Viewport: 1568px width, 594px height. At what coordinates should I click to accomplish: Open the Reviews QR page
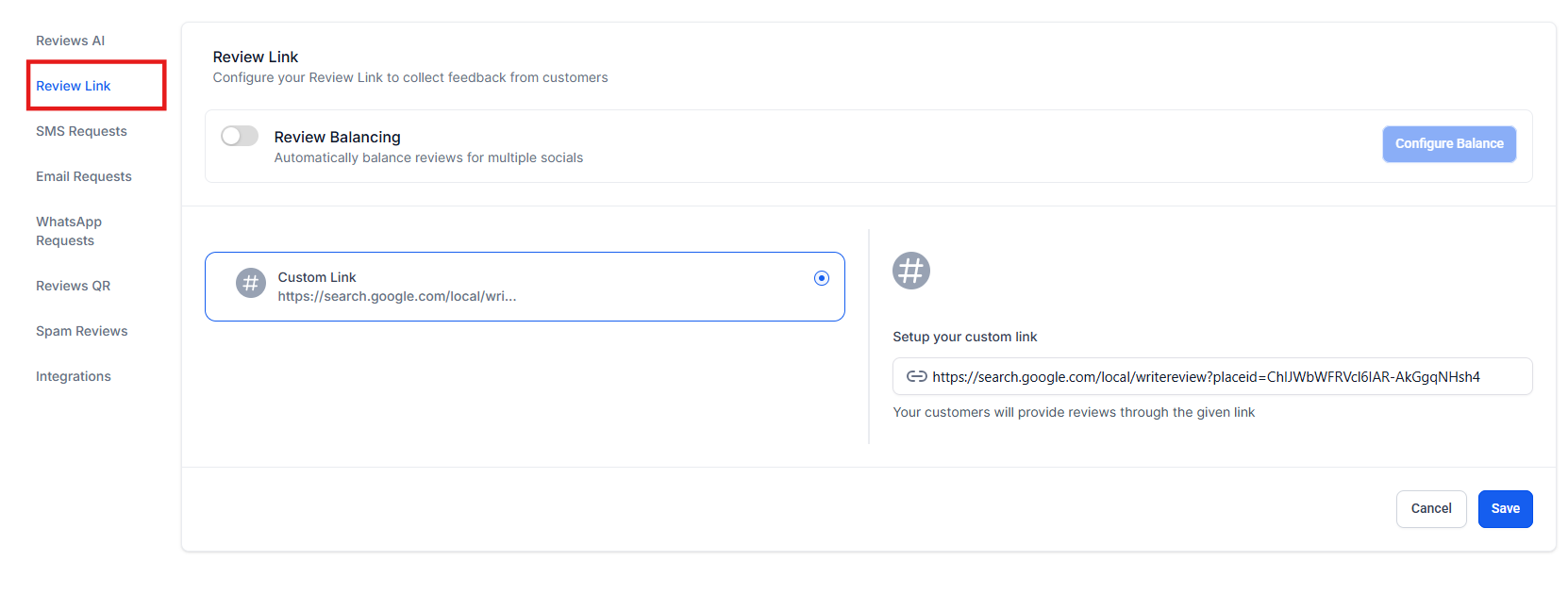[x=73, y=286]
